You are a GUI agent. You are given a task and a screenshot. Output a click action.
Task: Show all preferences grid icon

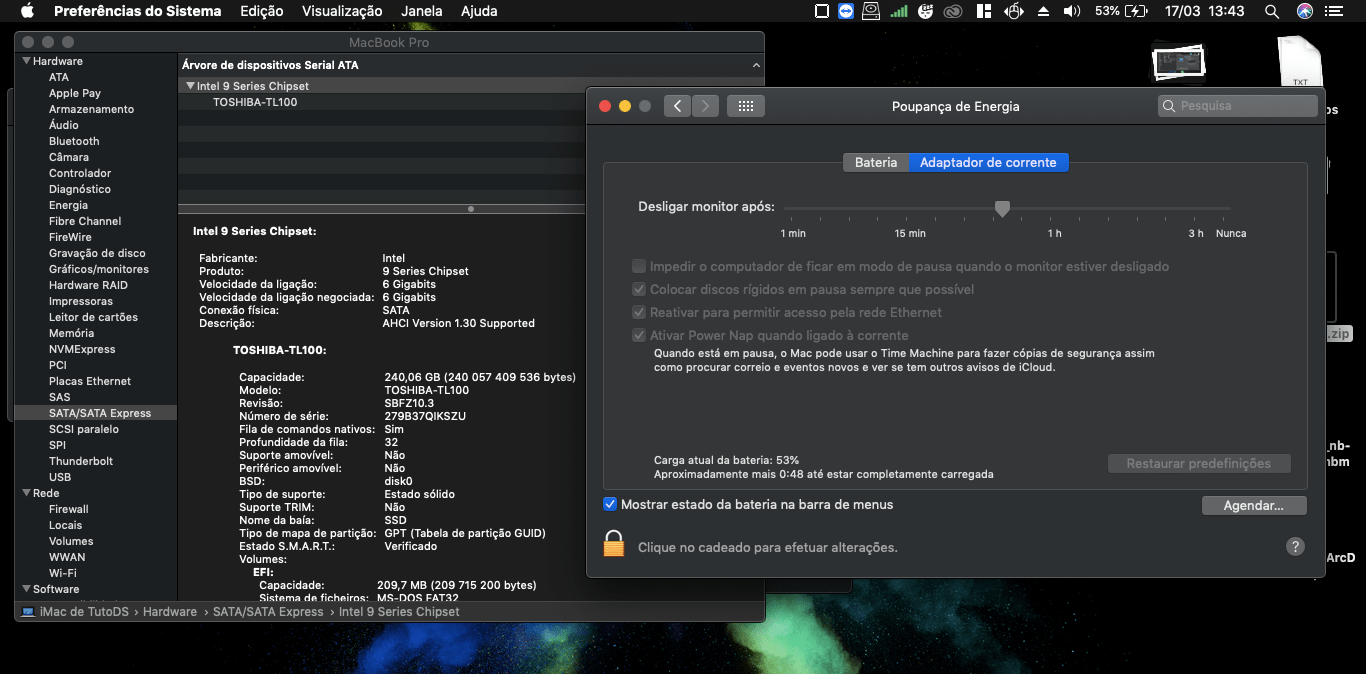[x=745, y=106]
